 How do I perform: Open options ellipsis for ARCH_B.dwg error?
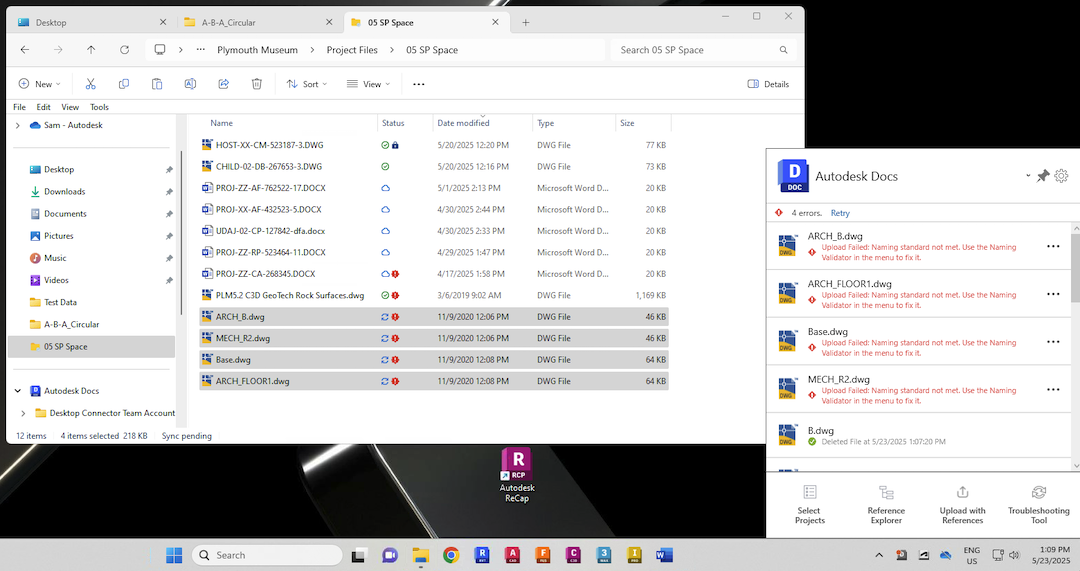pos(1053,247)
